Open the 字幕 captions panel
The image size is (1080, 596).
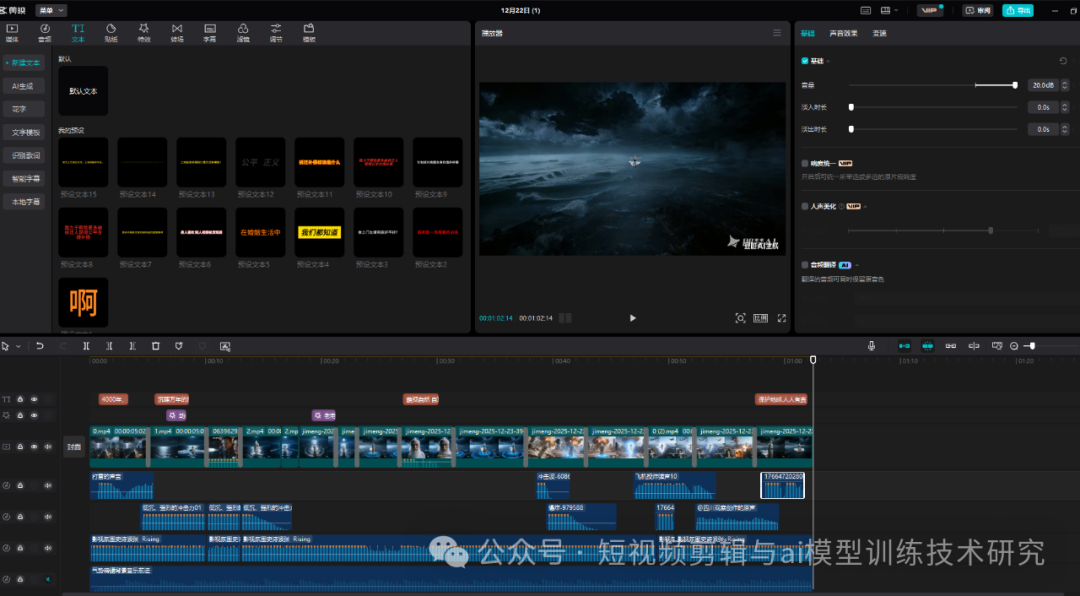click(210, 32)
